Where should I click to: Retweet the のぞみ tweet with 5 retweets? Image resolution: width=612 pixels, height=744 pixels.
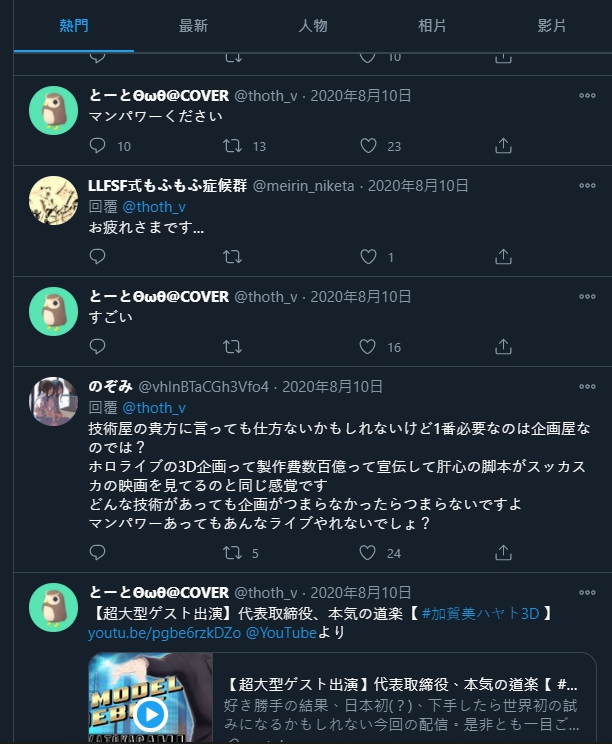point(232,553)
